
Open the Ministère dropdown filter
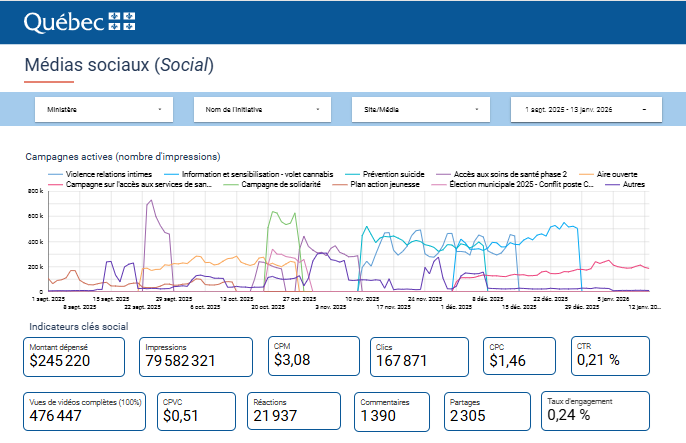tap(103, 108)
